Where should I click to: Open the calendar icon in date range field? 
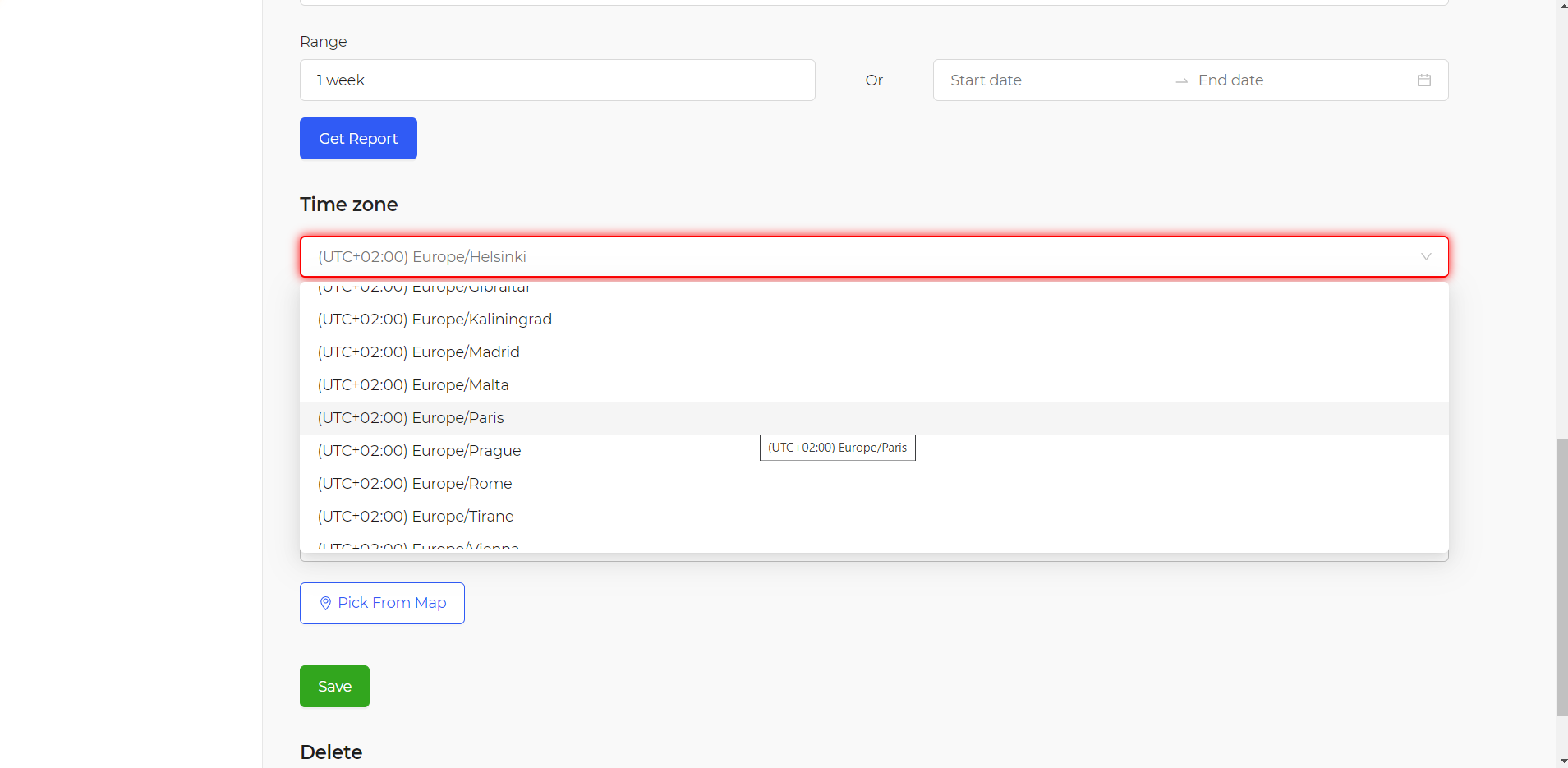coord(1423,80)
